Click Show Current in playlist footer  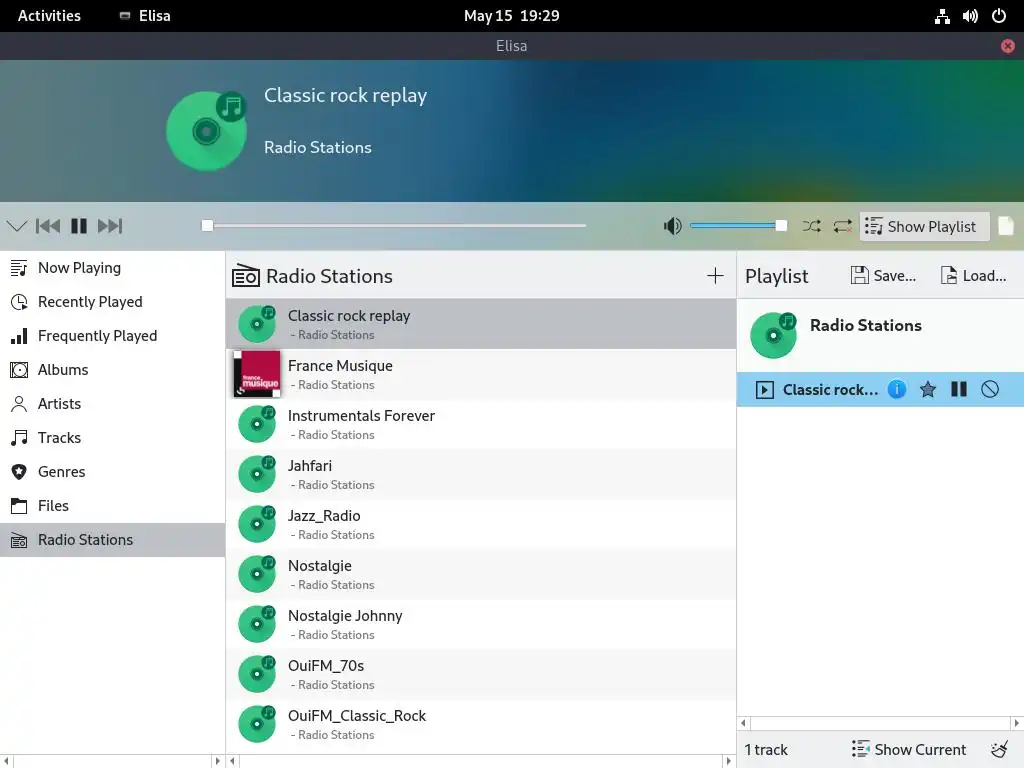pyautogui.click(x=908, y=749)
